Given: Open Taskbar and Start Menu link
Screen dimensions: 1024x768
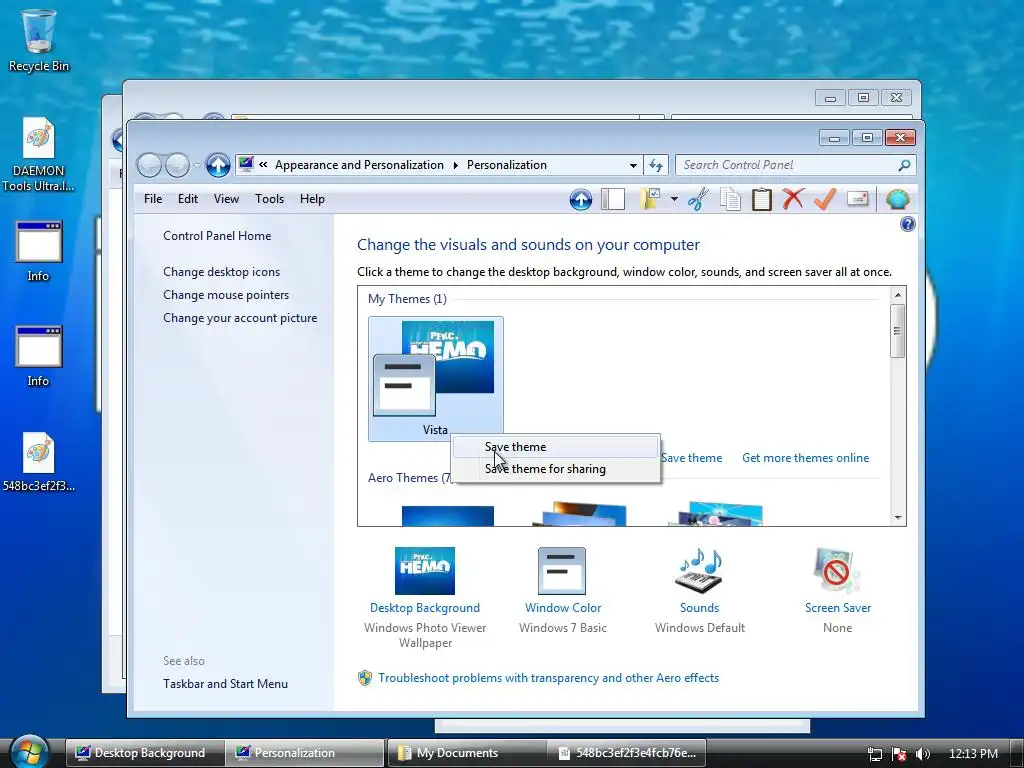Looking at the screenshot, I should (x=225, y=684).
